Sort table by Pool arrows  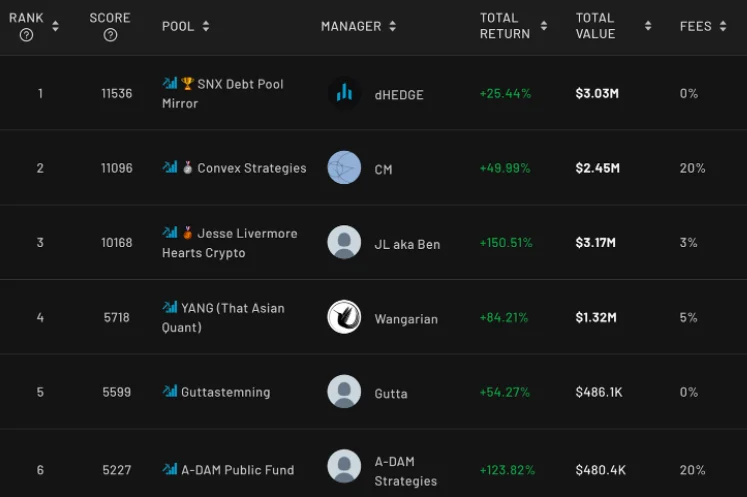click(x=205, y=26)
